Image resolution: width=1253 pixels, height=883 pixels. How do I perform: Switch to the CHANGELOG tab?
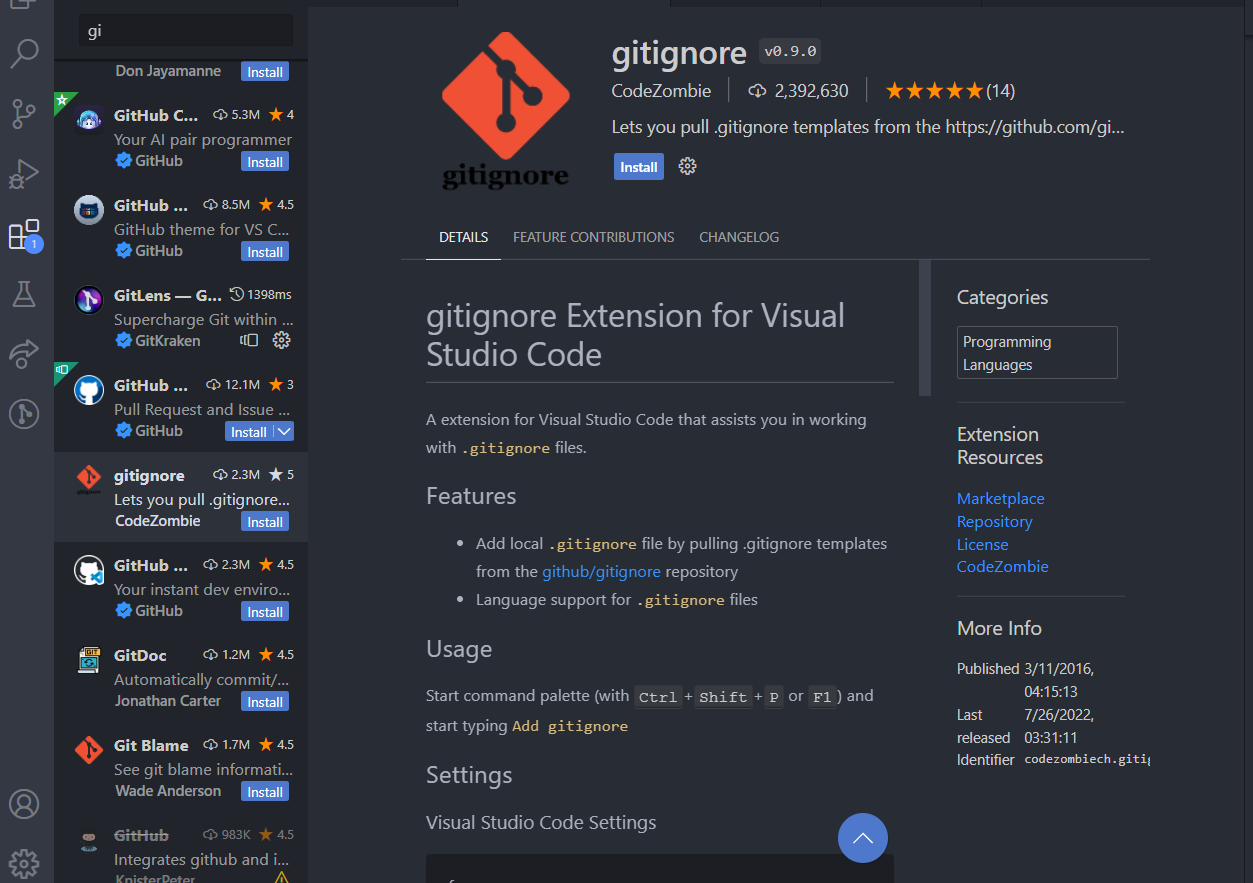click(739, 237)
